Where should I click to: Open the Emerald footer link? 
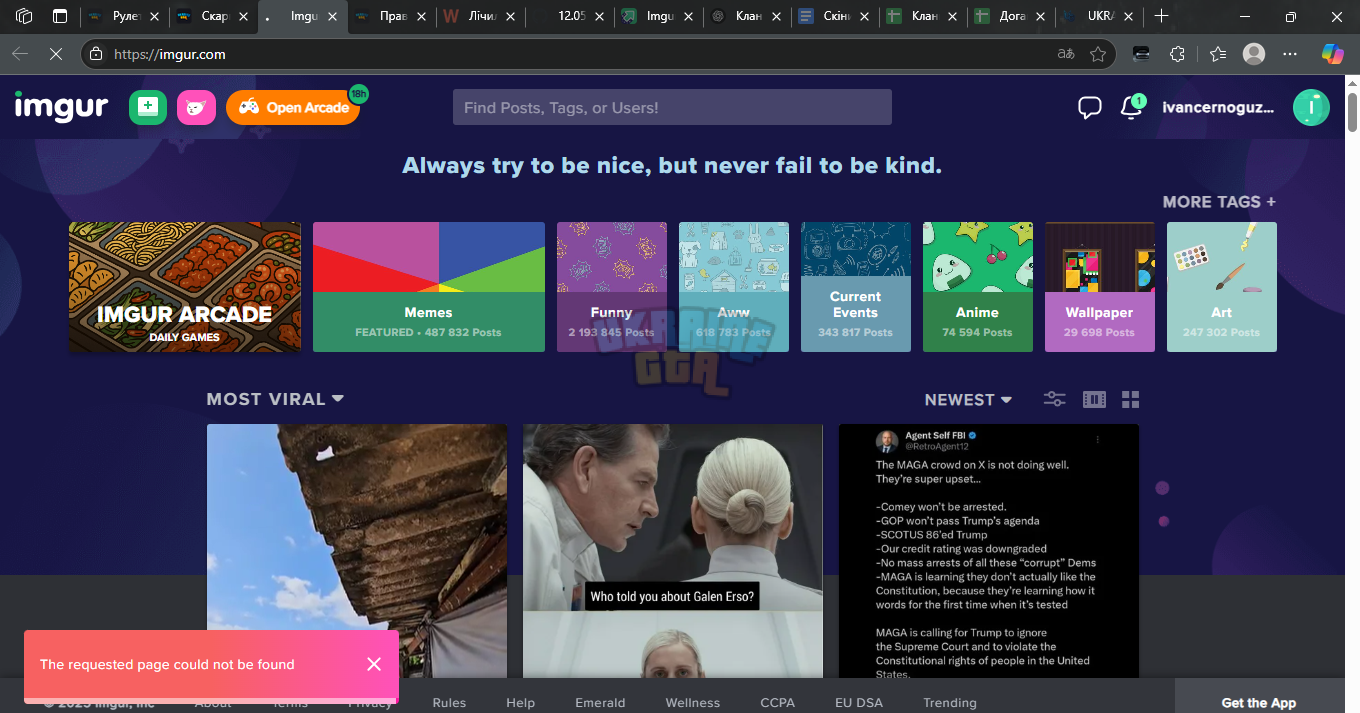[x=600, y=703]
